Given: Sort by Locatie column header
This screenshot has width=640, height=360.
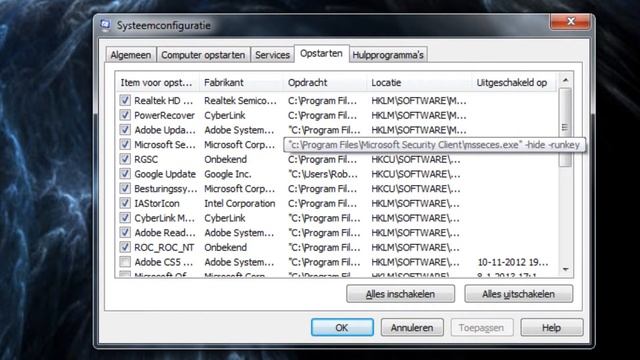Looking at the screenshot, I should pyautogui.click(x=419, y=82).
